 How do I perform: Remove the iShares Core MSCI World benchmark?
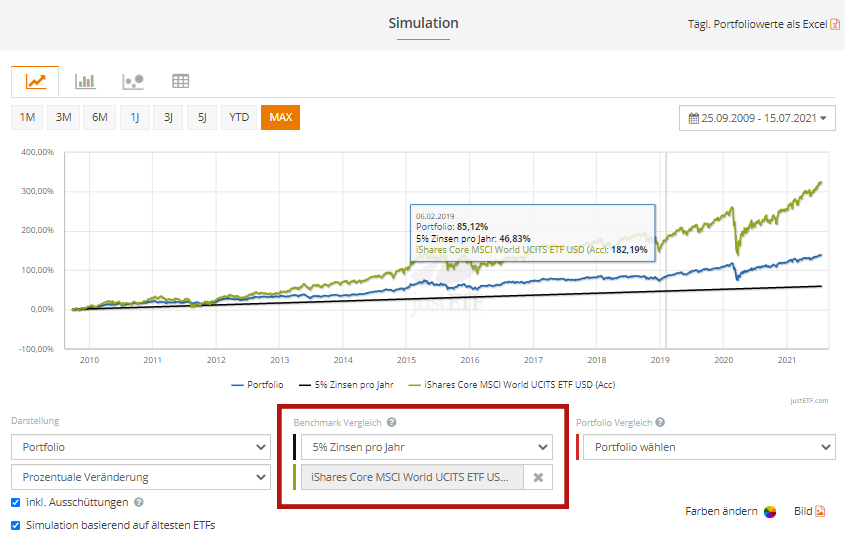(538, 478)
